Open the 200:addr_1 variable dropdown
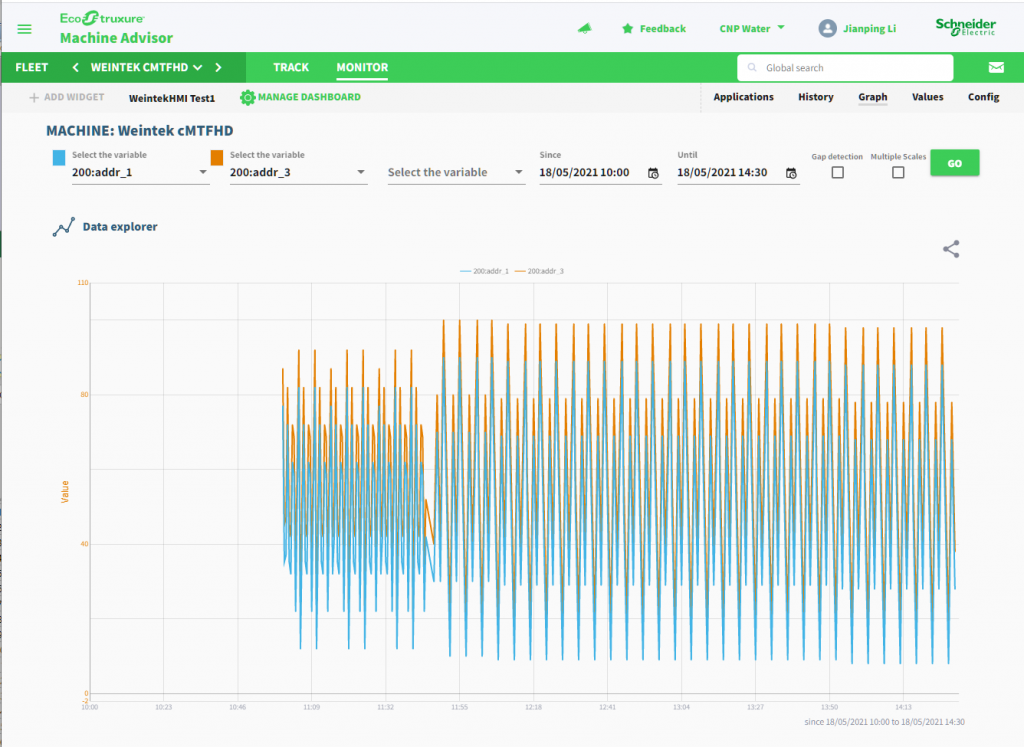Screen dimensions: 1024x747 [x=140, y=172]
